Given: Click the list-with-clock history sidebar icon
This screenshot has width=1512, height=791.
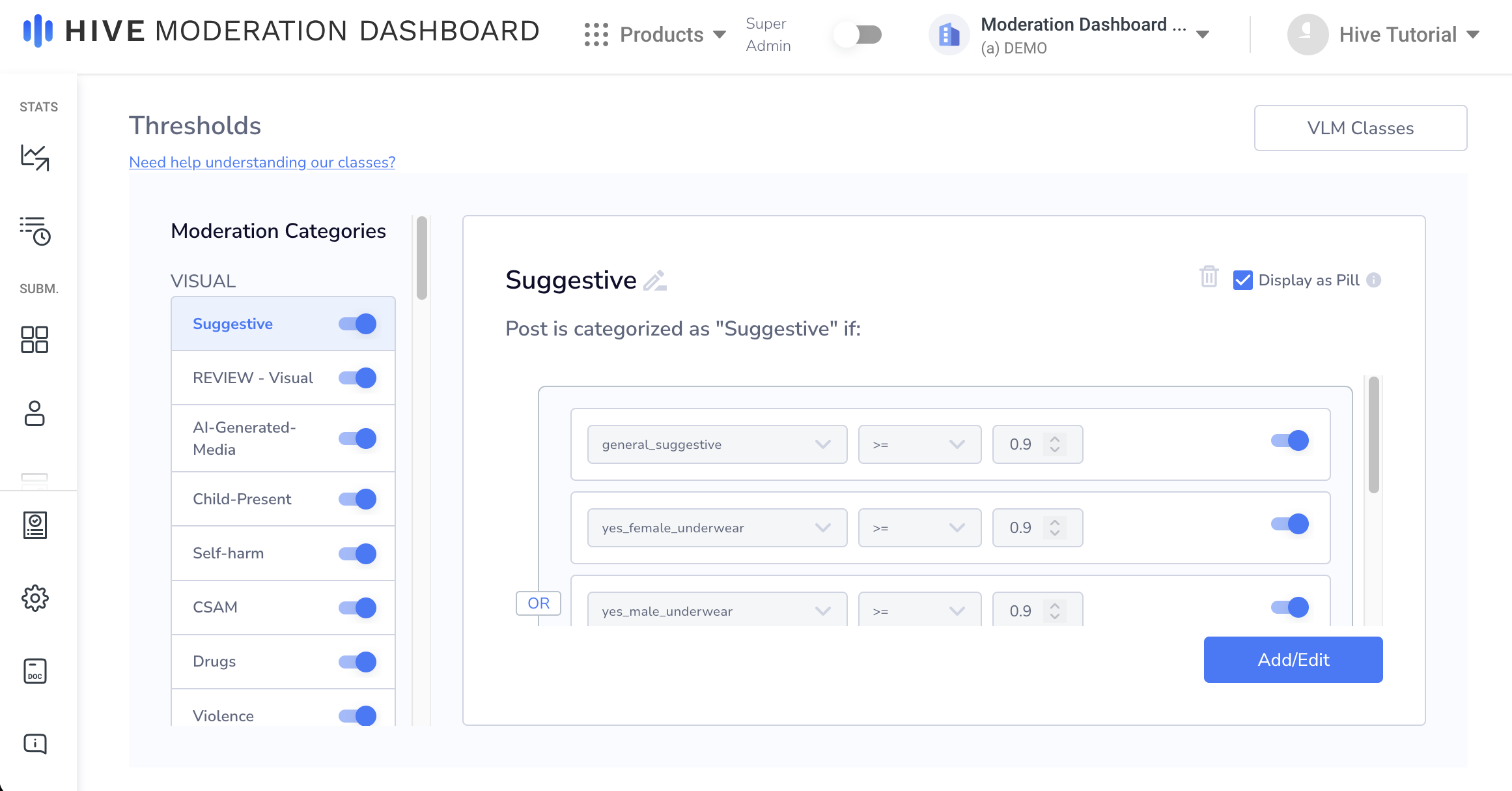Looking at the screenshot, I should pos(35,231).
